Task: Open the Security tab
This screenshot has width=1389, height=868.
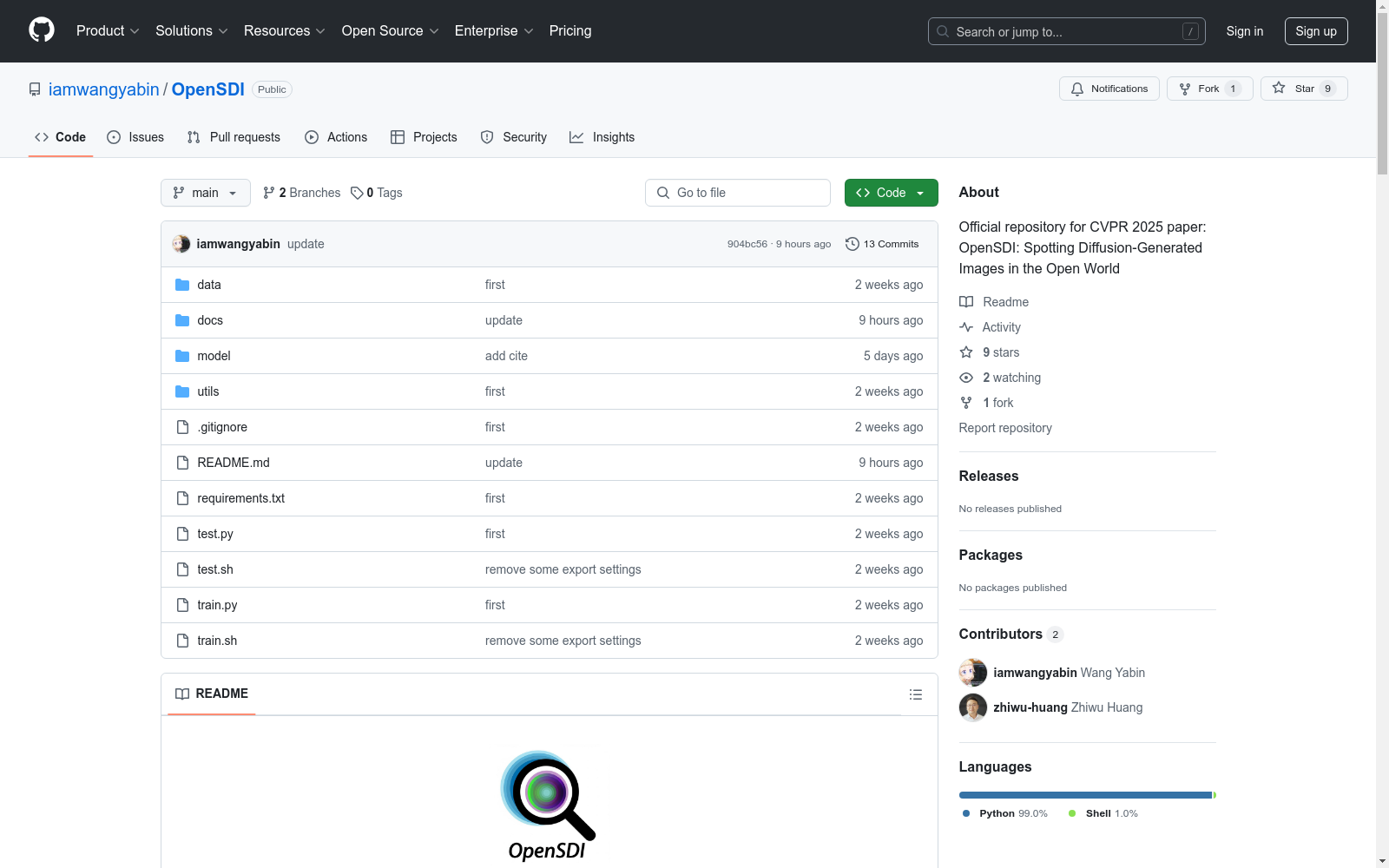Action: point(514,137)
